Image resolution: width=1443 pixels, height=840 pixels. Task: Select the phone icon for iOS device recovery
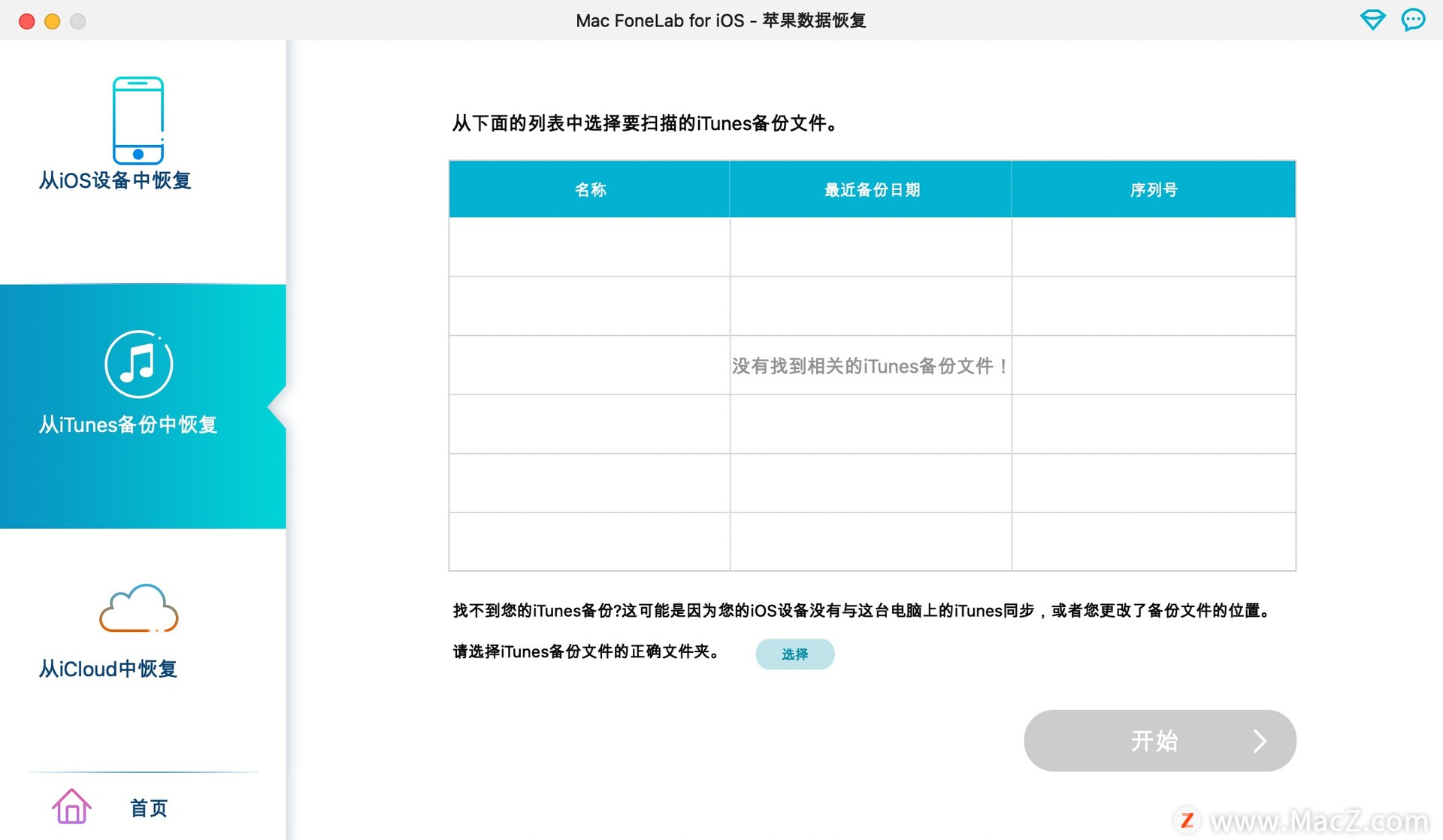pyautogui.click(x=138, y=119)
